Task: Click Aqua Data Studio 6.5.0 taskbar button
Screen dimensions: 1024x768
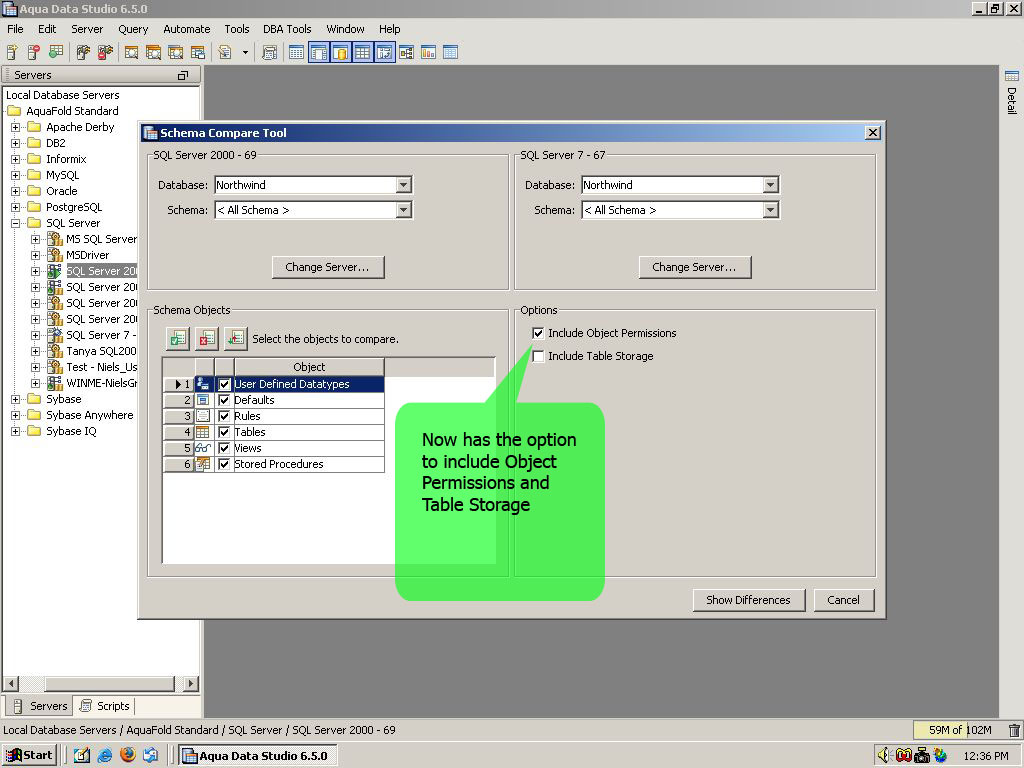Action: [259, 756]
